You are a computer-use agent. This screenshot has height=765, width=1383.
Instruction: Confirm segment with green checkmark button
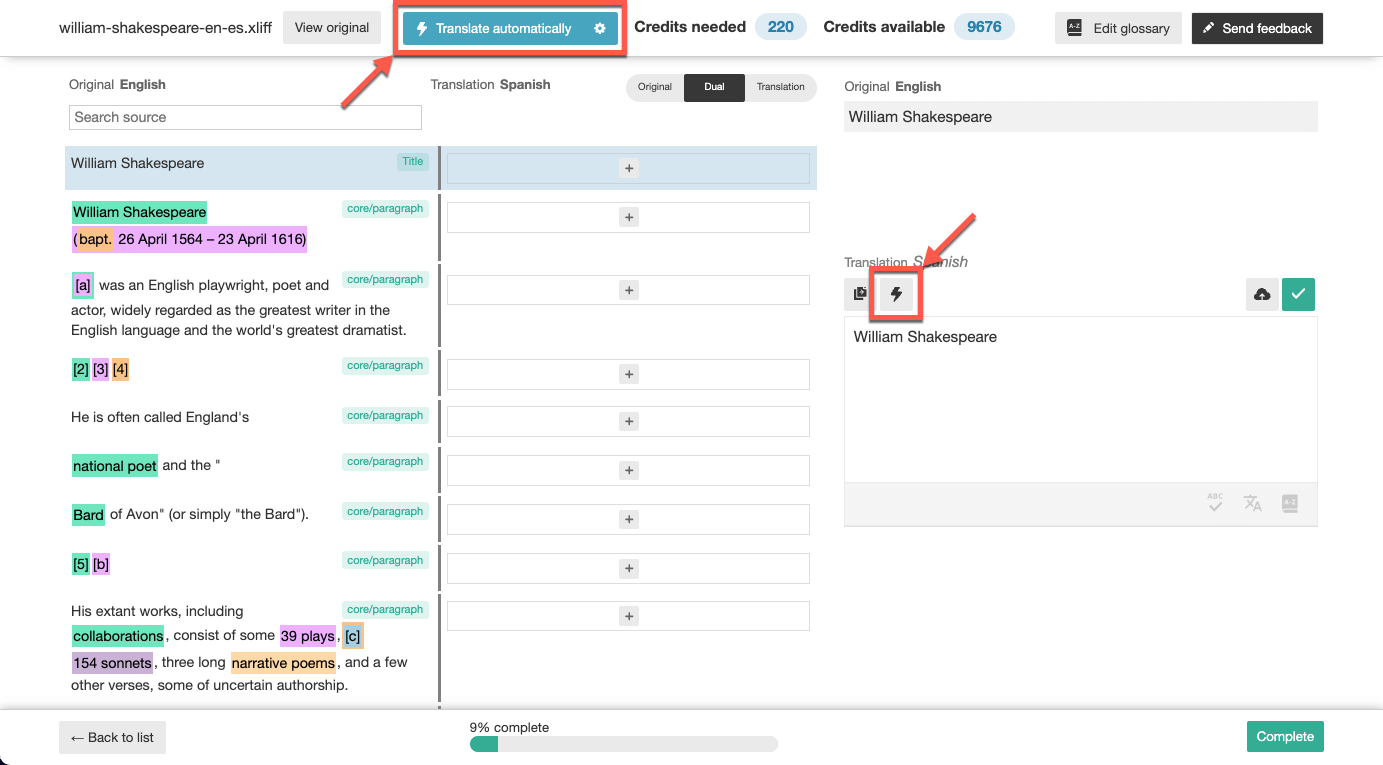[1298, 294]
